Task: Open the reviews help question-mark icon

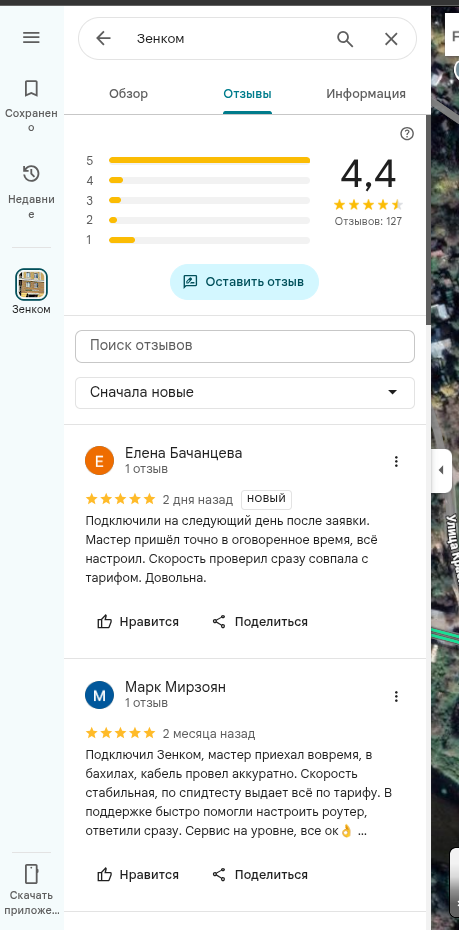Action: pos(407,134)
